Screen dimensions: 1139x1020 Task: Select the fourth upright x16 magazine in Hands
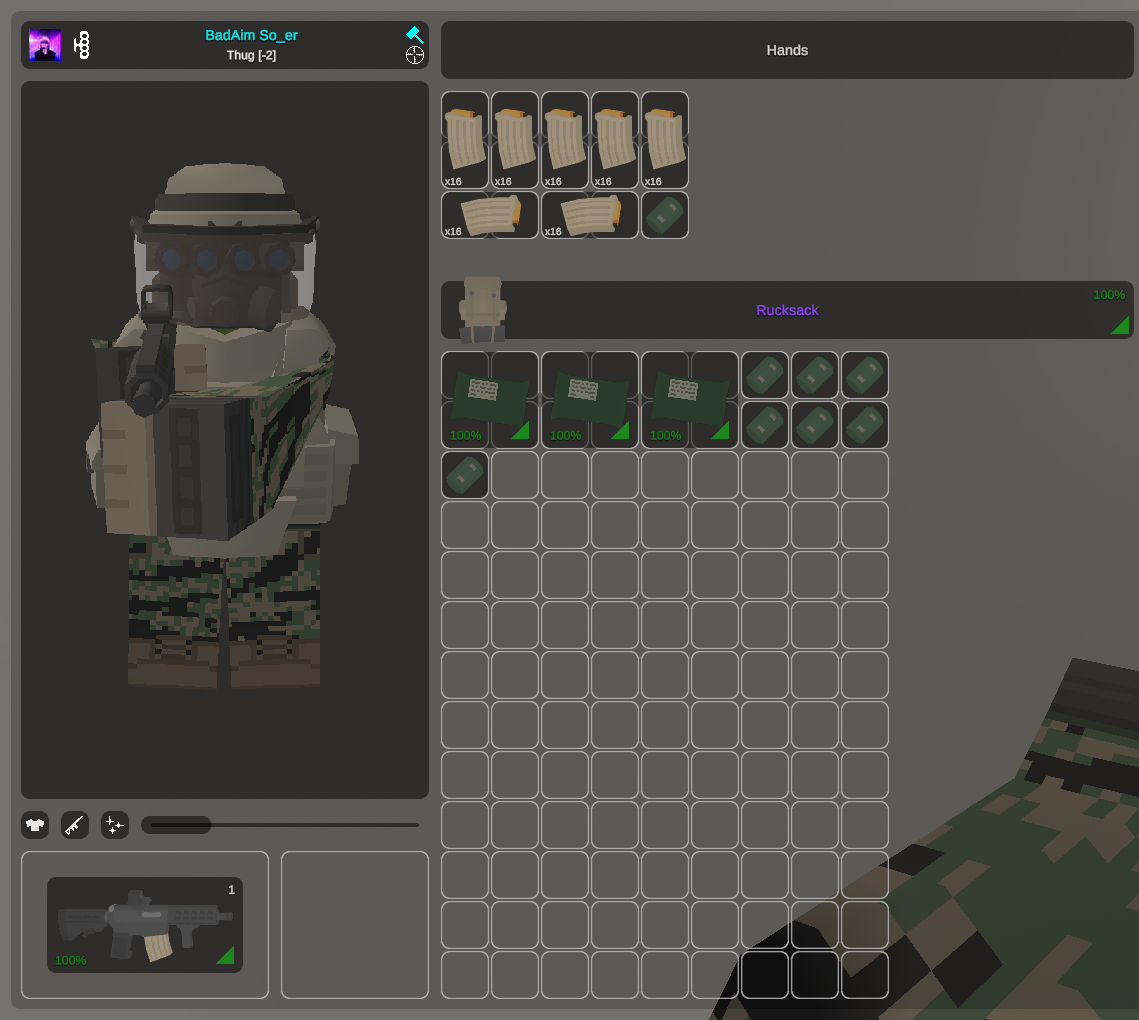click(615, 139)
